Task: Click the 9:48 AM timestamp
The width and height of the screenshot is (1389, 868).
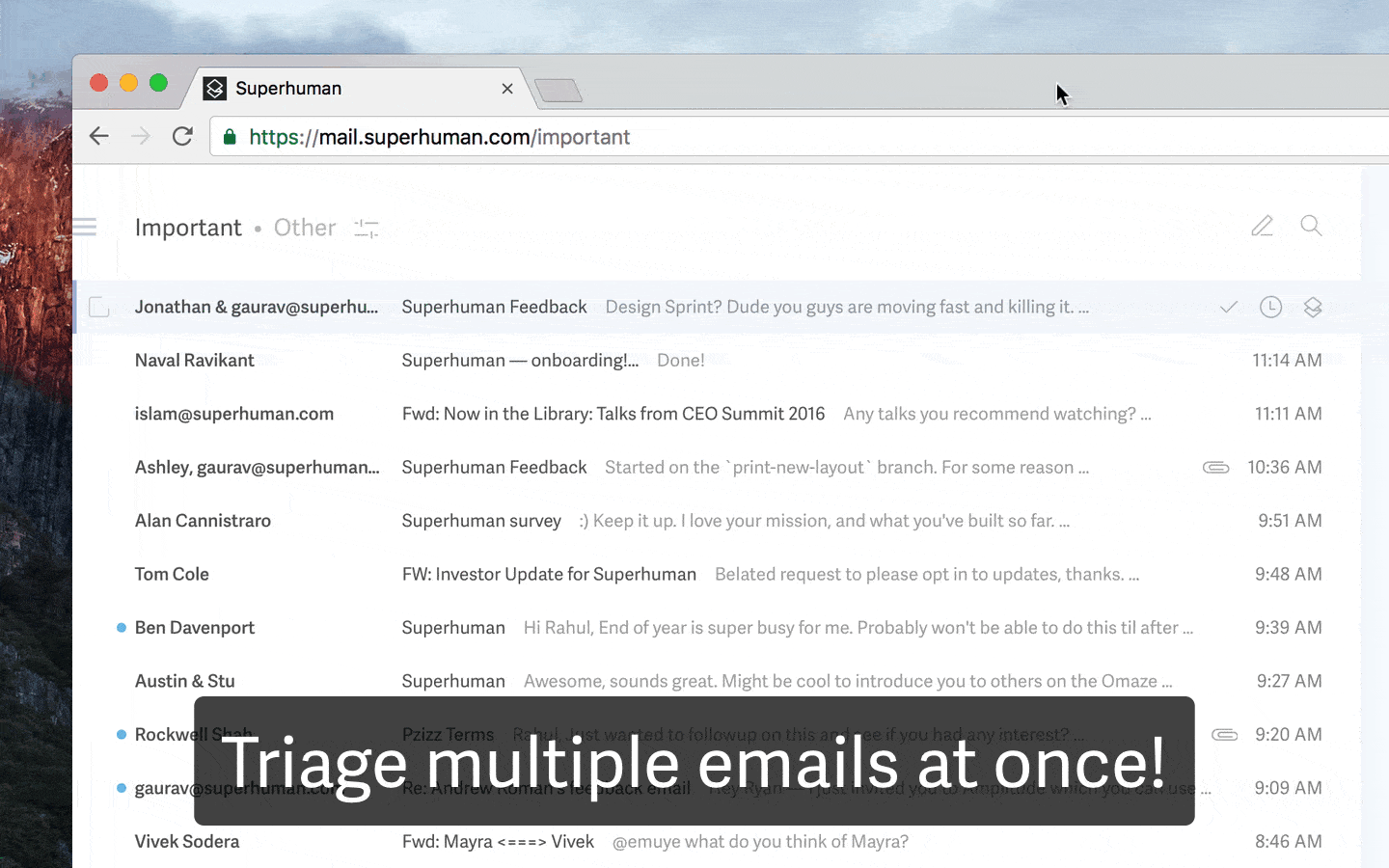Action: 1289,575
